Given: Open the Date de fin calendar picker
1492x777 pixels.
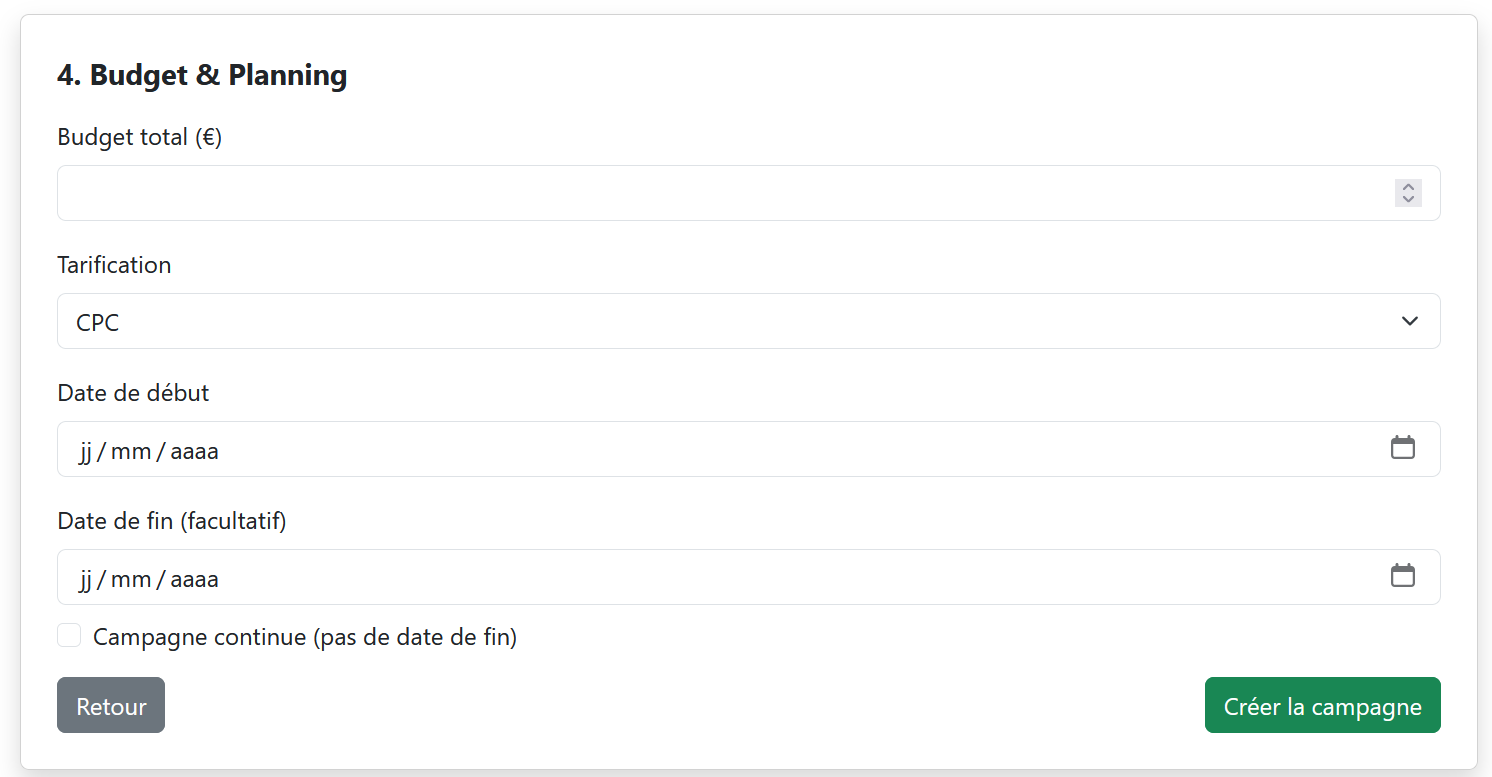Looking at the screenshot, I should pos(1403,576).
